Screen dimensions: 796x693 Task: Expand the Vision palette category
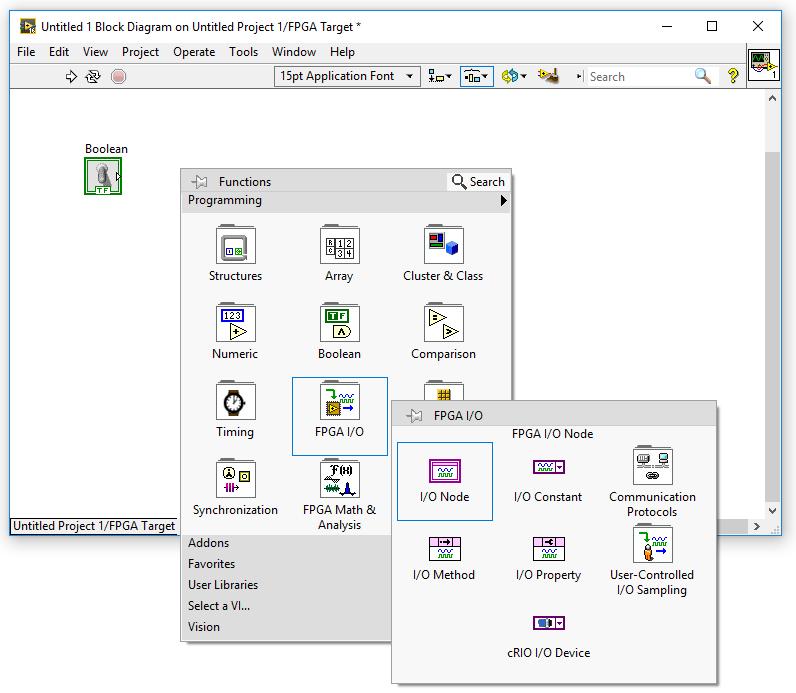pyautogui.click(x=204, y=627)
